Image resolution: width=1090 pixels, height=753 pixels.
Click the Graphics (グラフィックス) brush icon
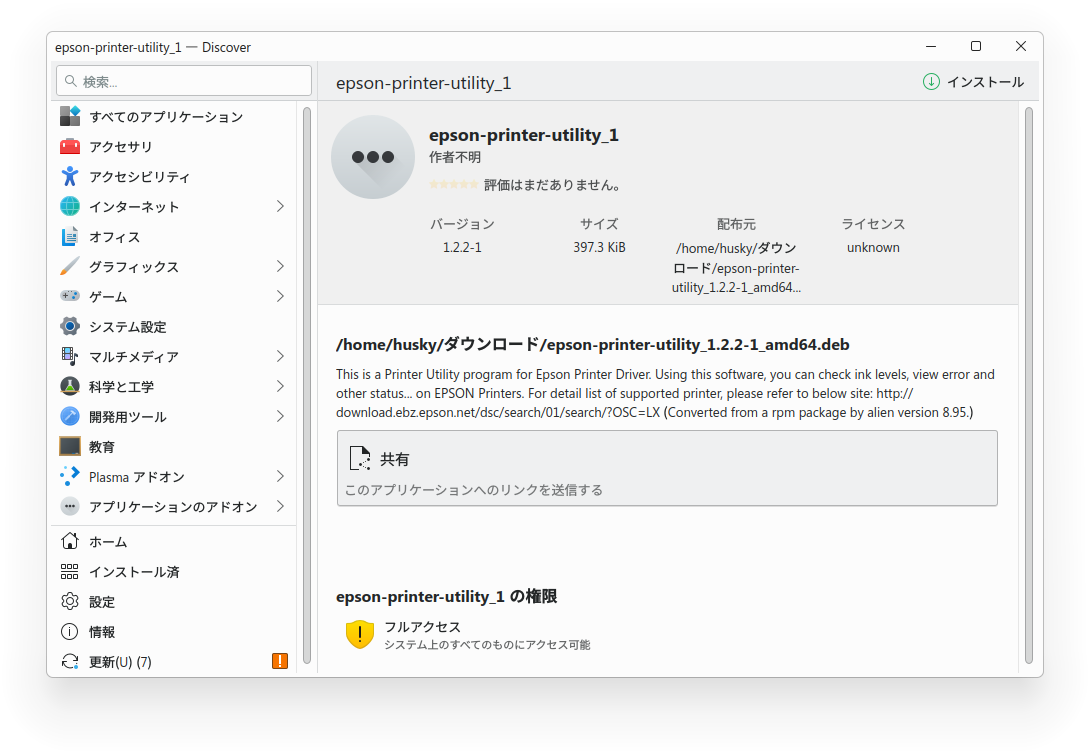(x=70, y=266)
